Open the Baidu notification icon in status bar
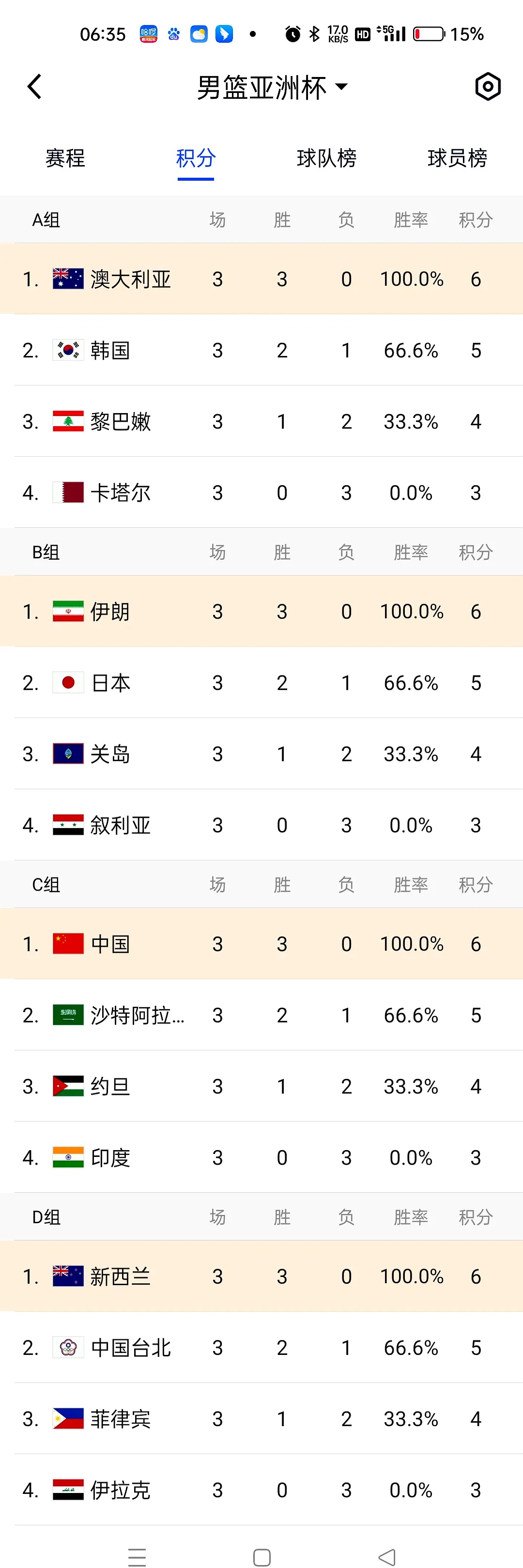Viewport: 523px width, 1568px height. 174,35
